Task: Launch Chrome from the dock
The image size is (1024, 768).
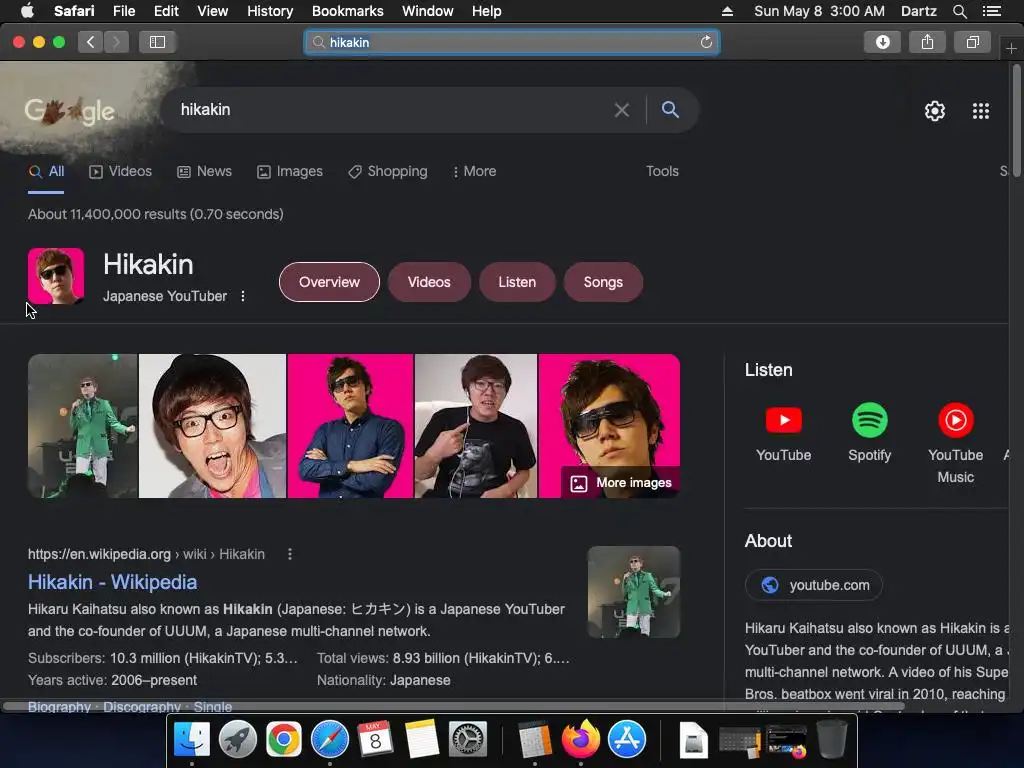Action: point(283,740)
